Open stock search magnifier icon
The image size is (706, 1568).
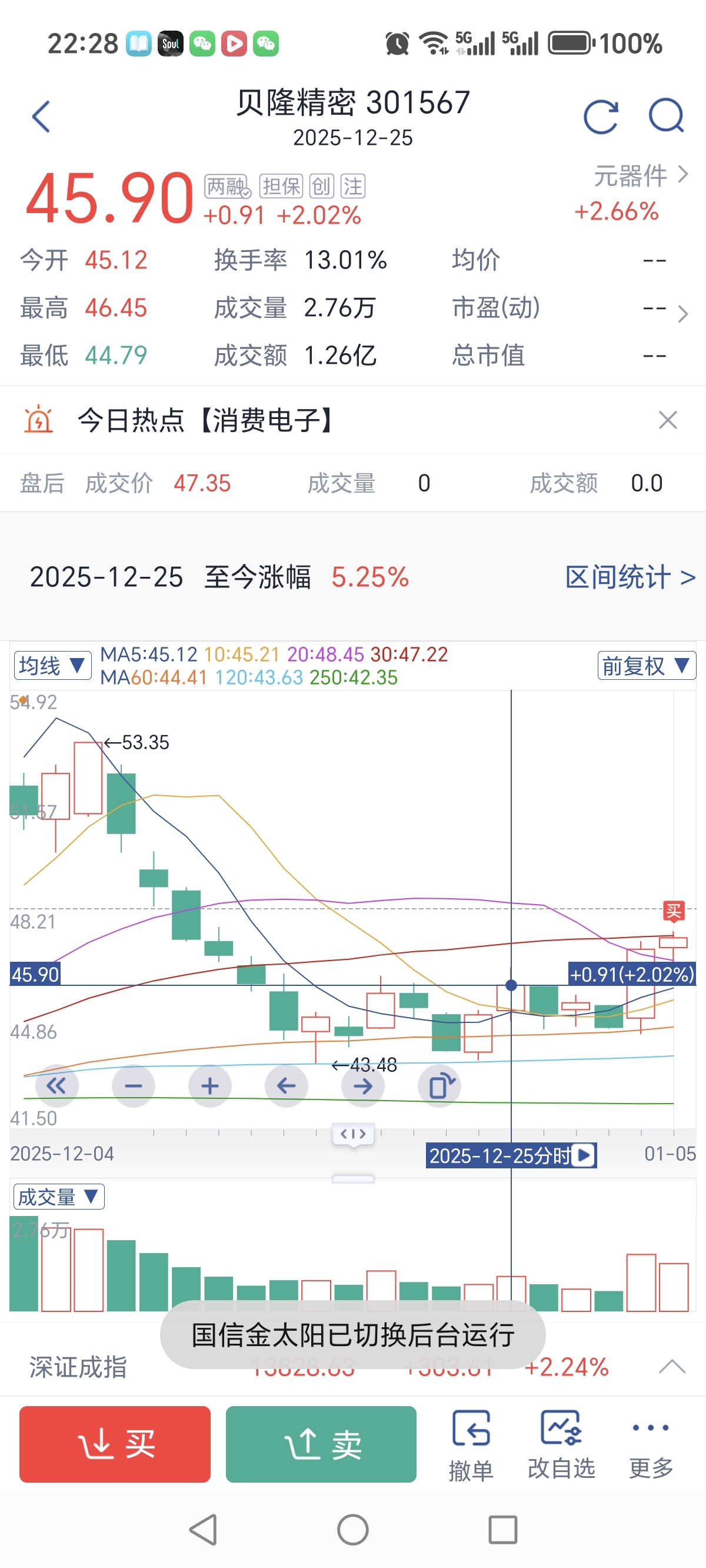coord(667,115)
